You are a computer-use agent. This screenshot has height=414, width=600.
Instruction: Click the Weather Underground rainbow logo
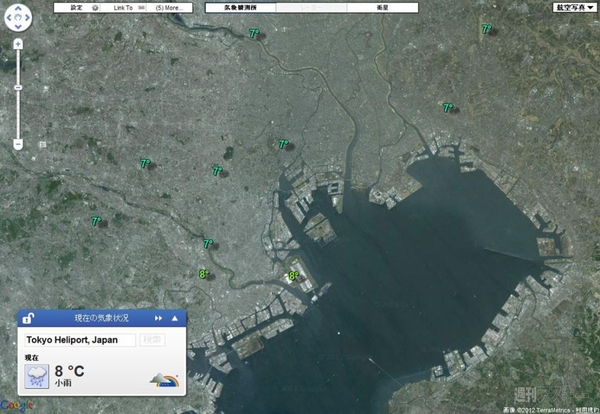165,380
